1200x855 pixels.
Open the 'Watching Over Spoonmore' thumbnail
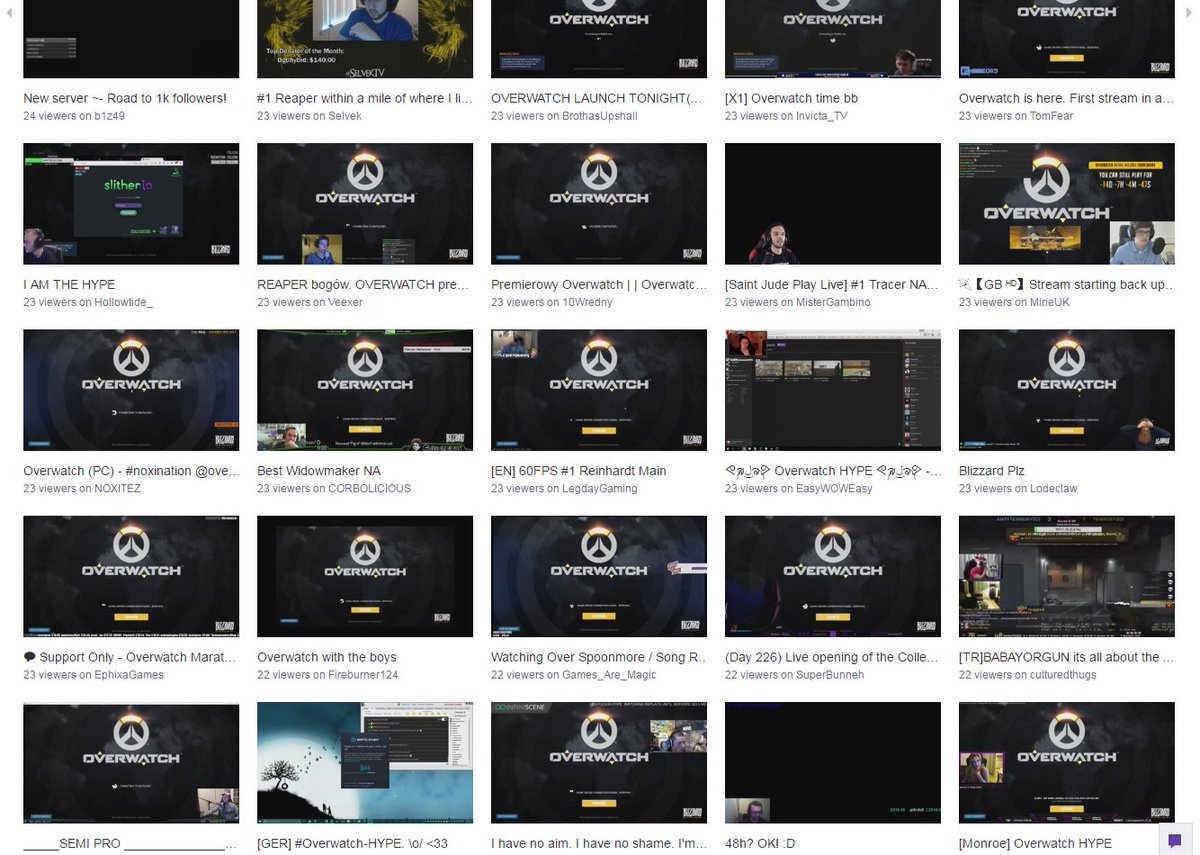point(599,577)
